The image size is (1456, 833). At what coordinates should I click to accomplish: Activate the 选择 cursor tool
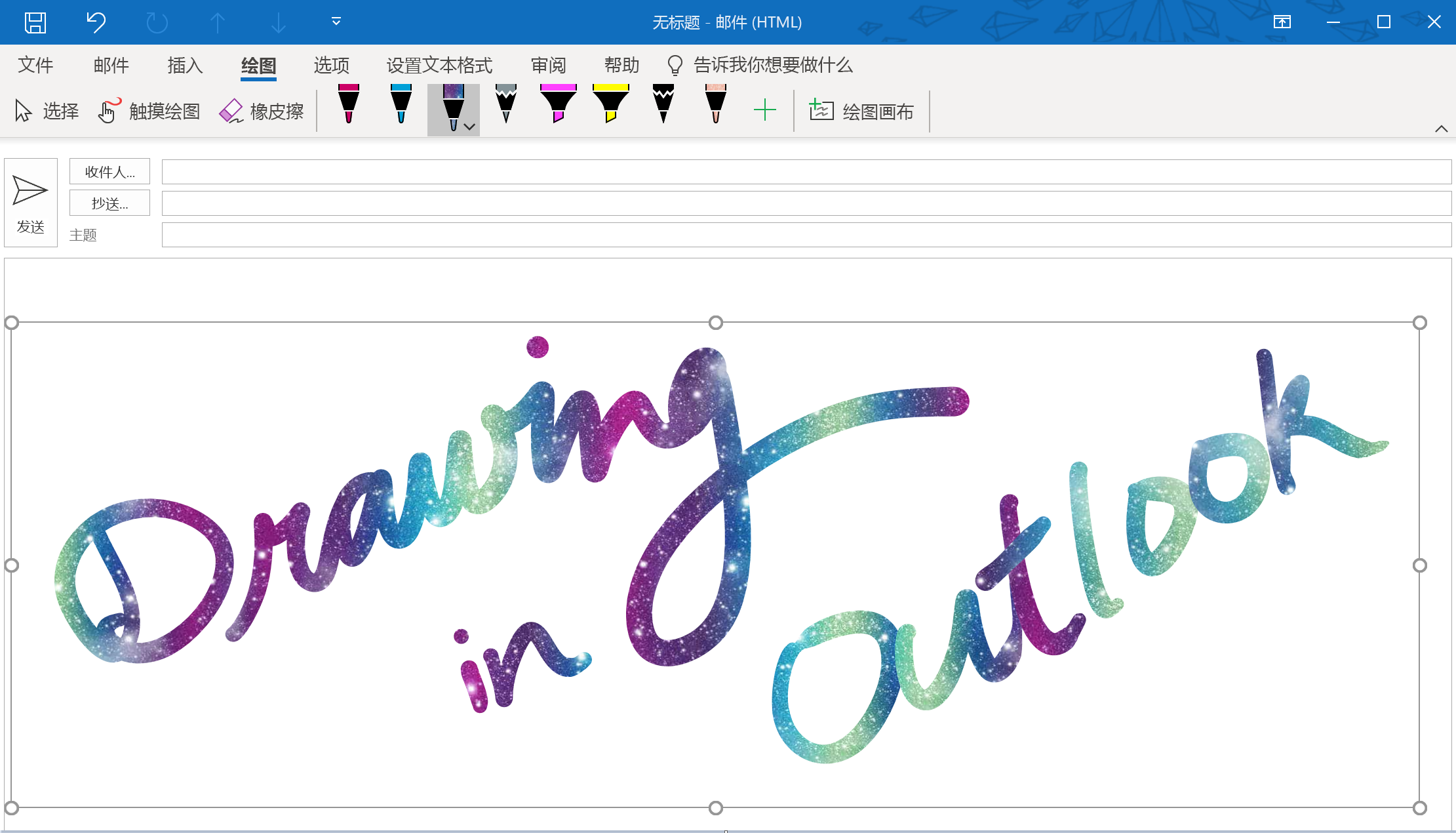[x=47, y=111]
